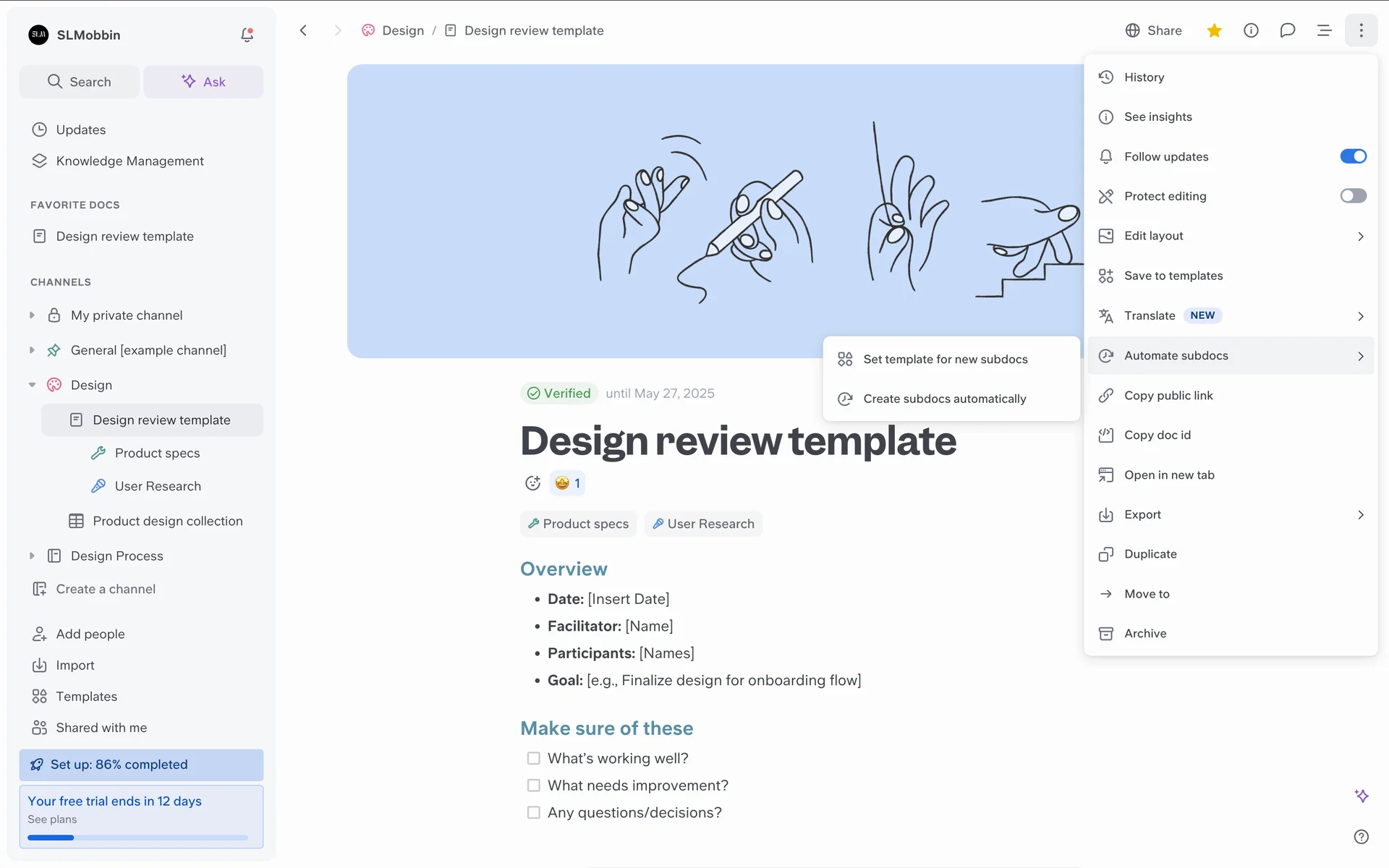
Task: Select Create subdocs automatically
Action: coord(944,399)
